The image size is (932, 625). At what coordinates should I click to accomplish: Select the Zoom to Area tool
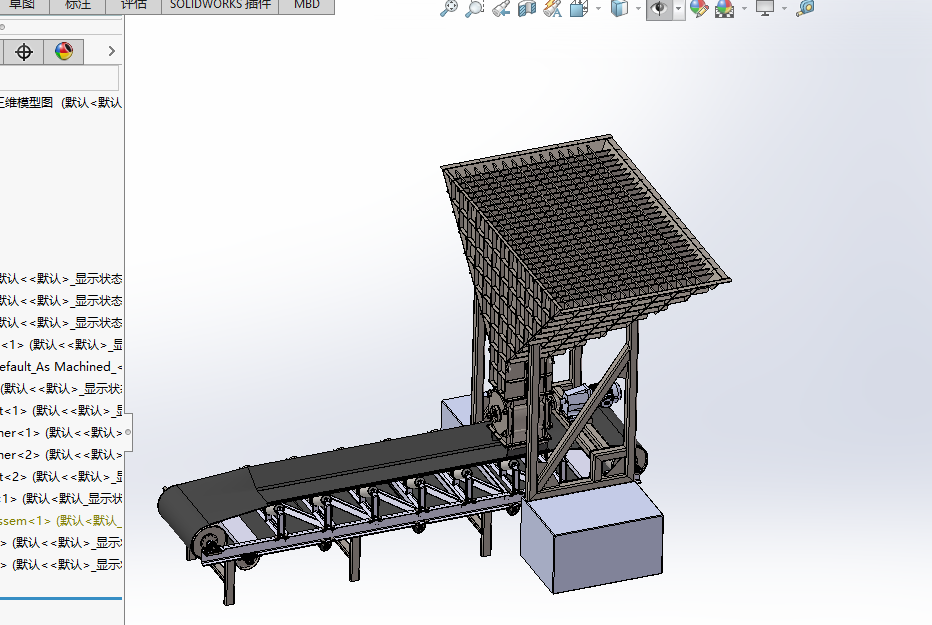pyautogui.click(x=475, y=9)
